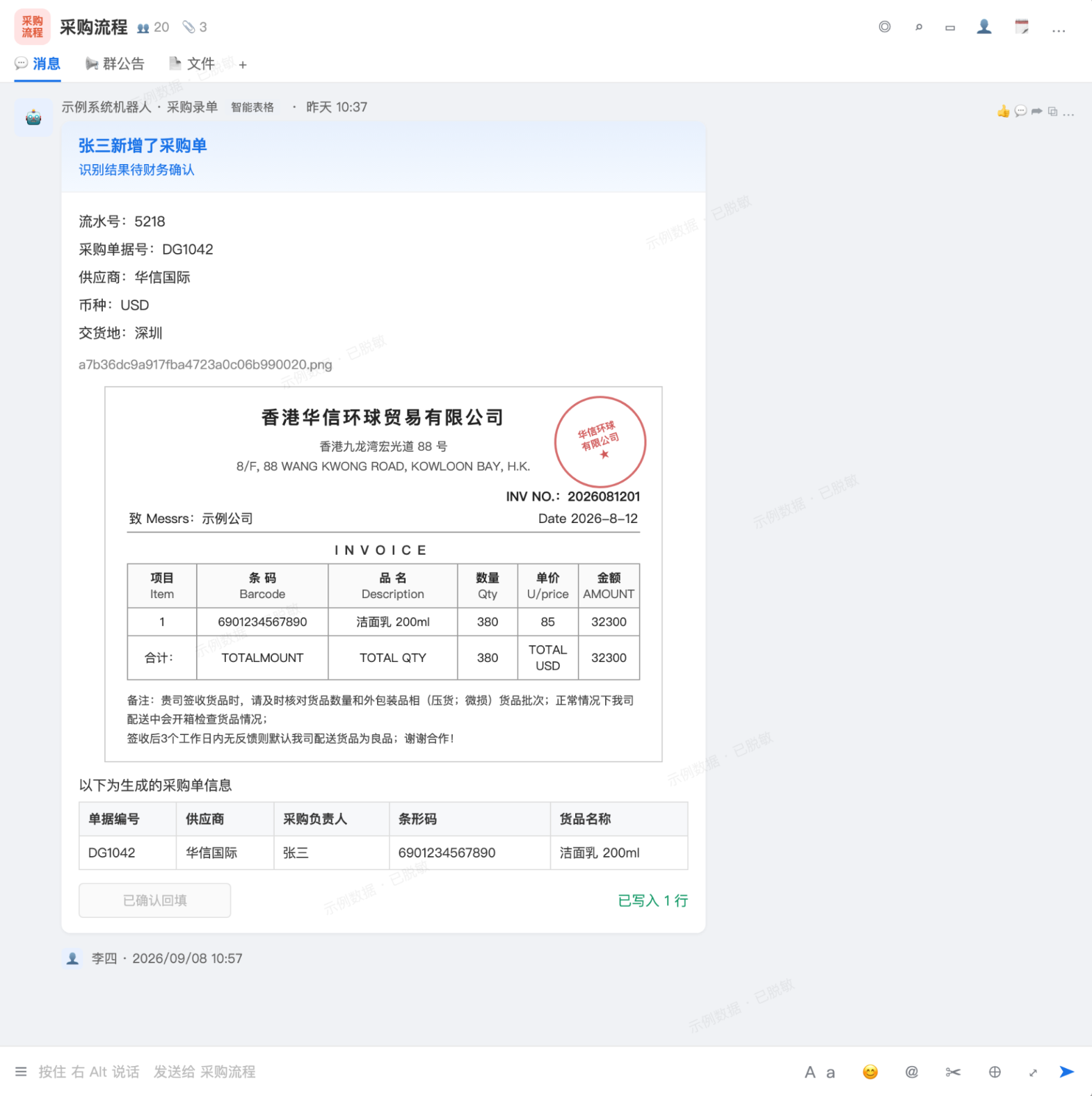Image resolution: width=1092 pixels, height=1096 pixels.
Task: Open the calendar icon in the header
Action: coord(1021,27)
